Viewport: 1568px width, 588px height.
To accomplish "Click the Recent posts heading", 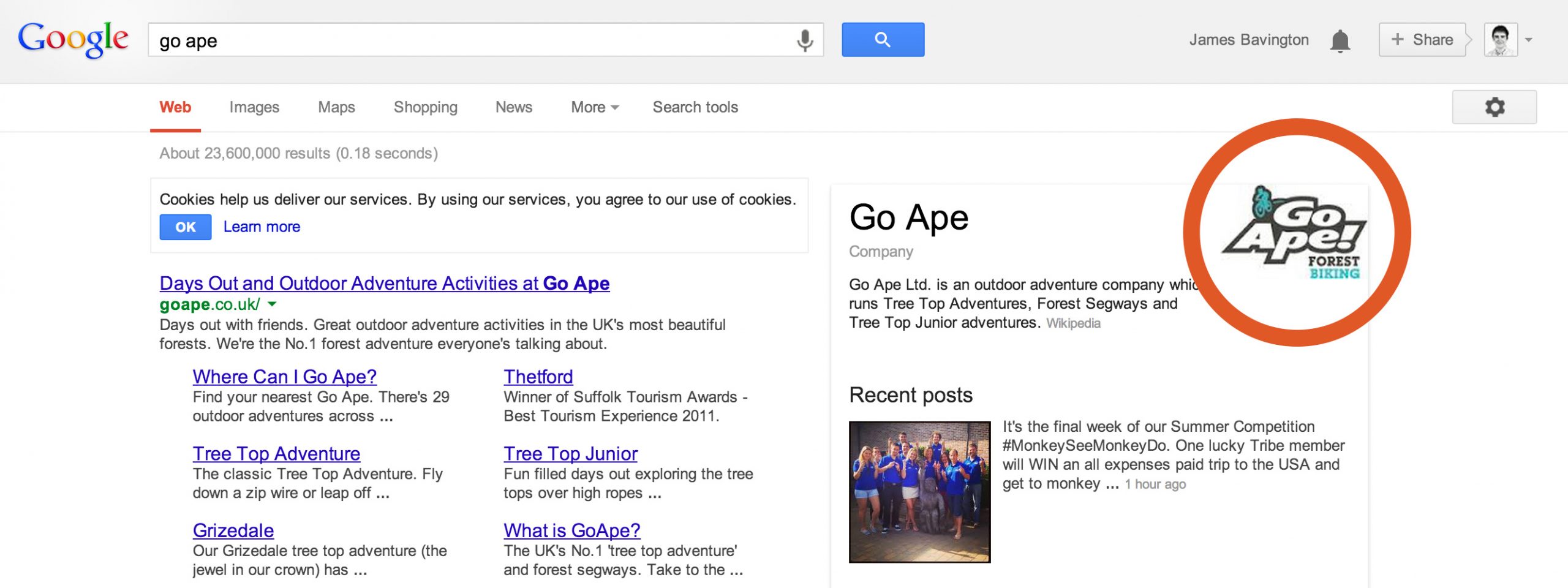I will 911,395.
